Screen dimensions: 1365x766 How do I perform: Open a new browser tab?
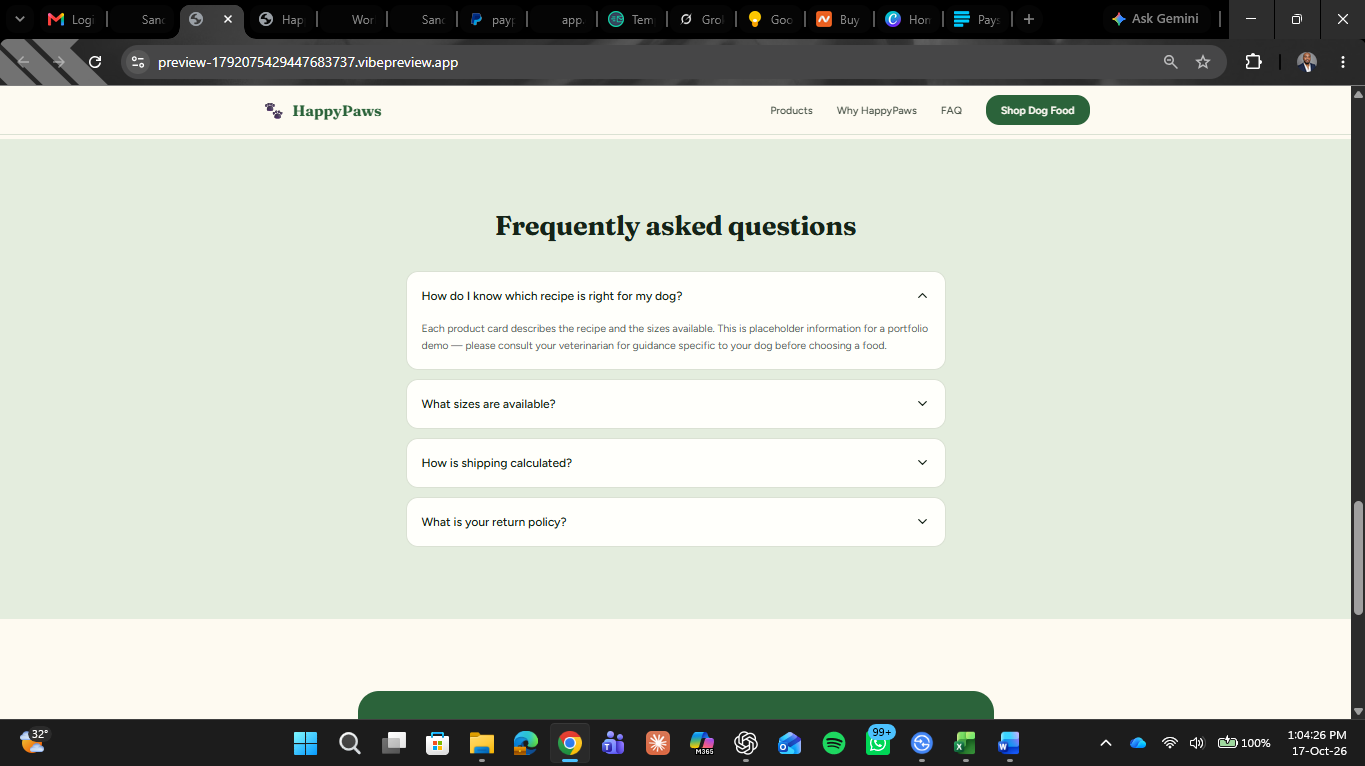(1029, 19)
